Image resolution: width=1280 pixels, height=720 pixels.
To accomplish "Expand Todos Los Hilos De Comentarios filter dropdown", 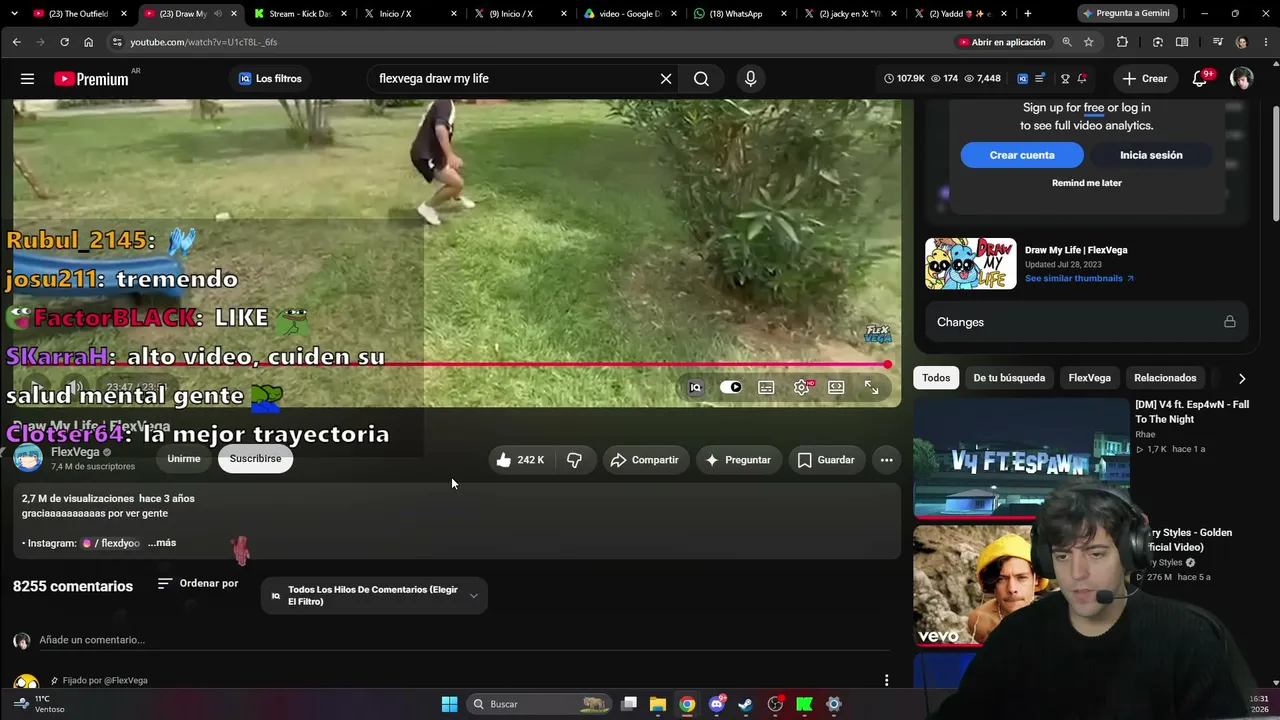I will click(x=374, y=596).
